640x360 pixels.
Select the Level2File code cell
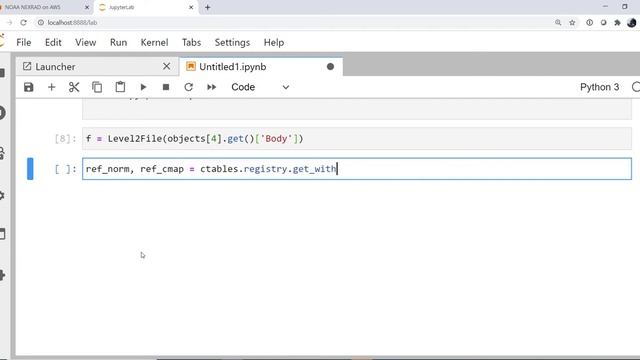[357, 139]
